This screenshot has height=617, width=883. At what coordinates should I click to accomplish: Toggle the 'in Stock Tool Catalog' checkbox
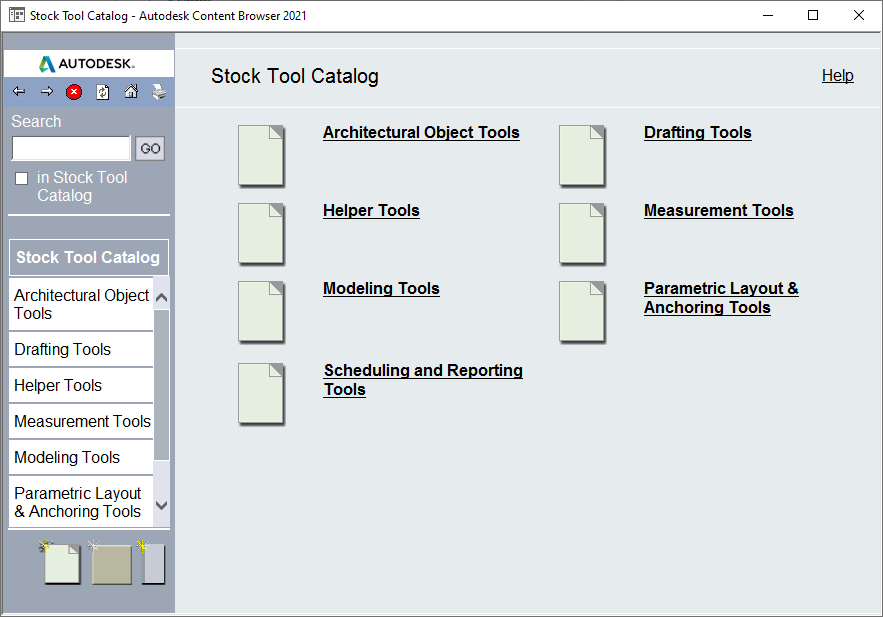point(21,178)
